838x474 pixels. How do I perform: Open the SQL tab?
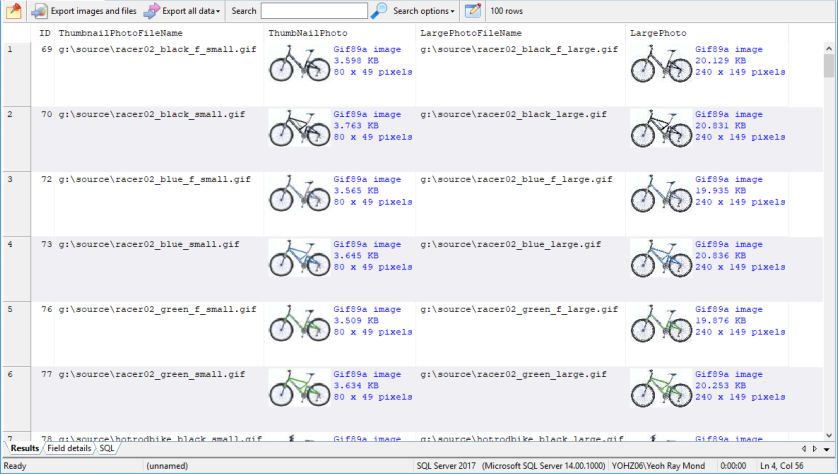(x=106, y=449)
